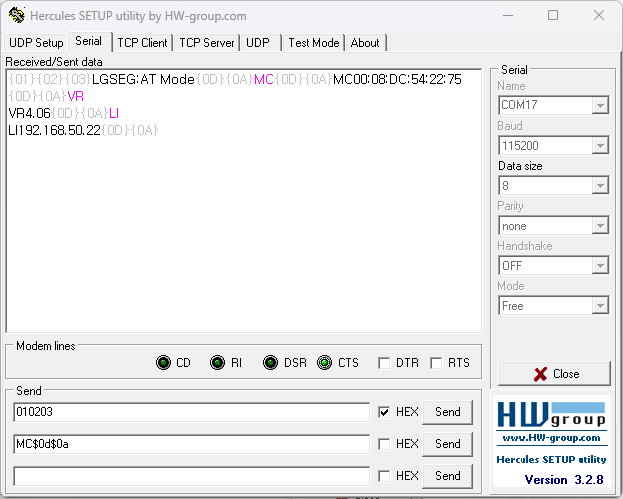Click the Hercules app icon in title bar
Screen dimensions: 623x499
tap(16, 15)
